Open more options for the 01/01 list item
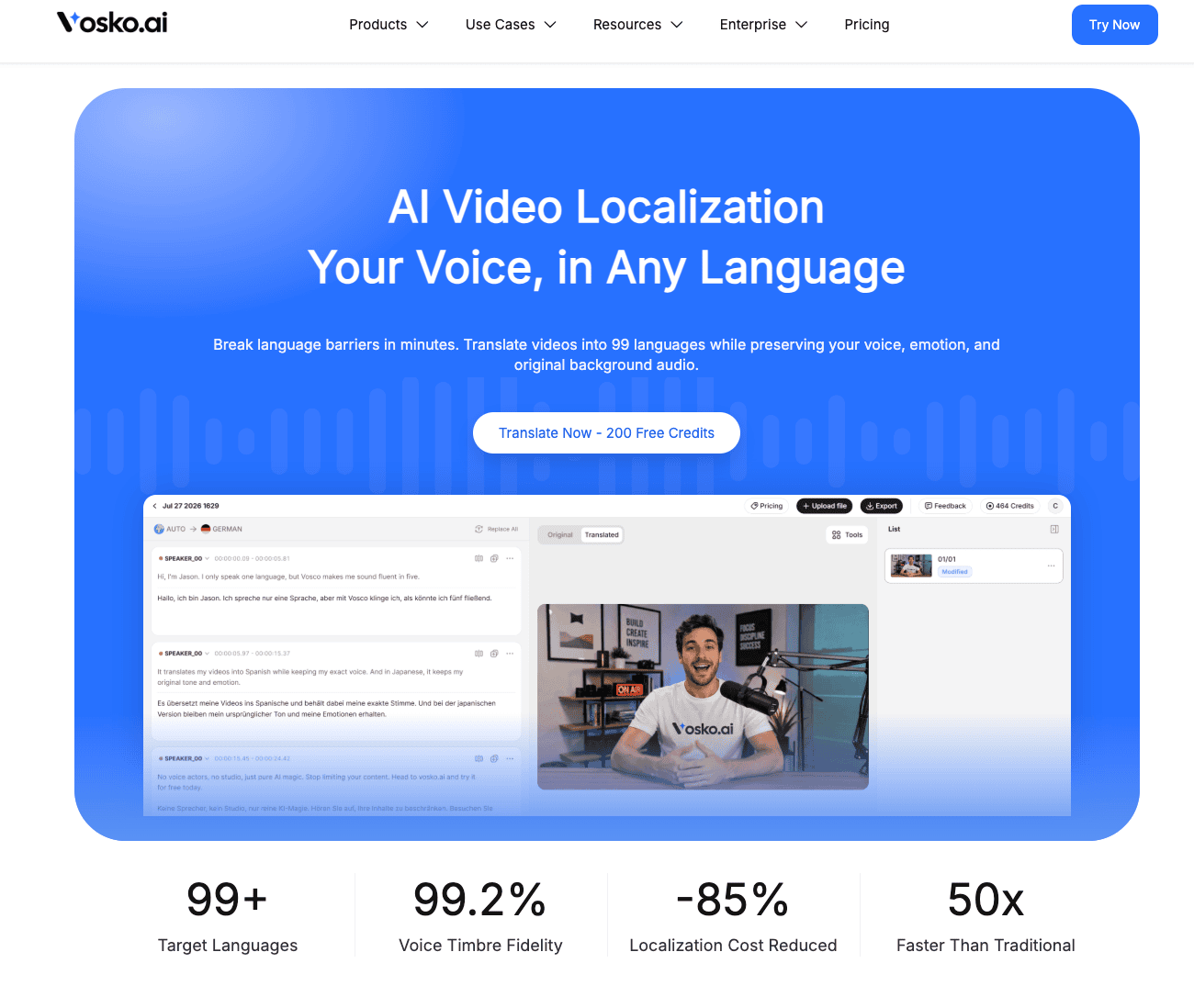Image resolution: width=1194 pixels, height=1008 pixels. click(x=1052, y=566)
